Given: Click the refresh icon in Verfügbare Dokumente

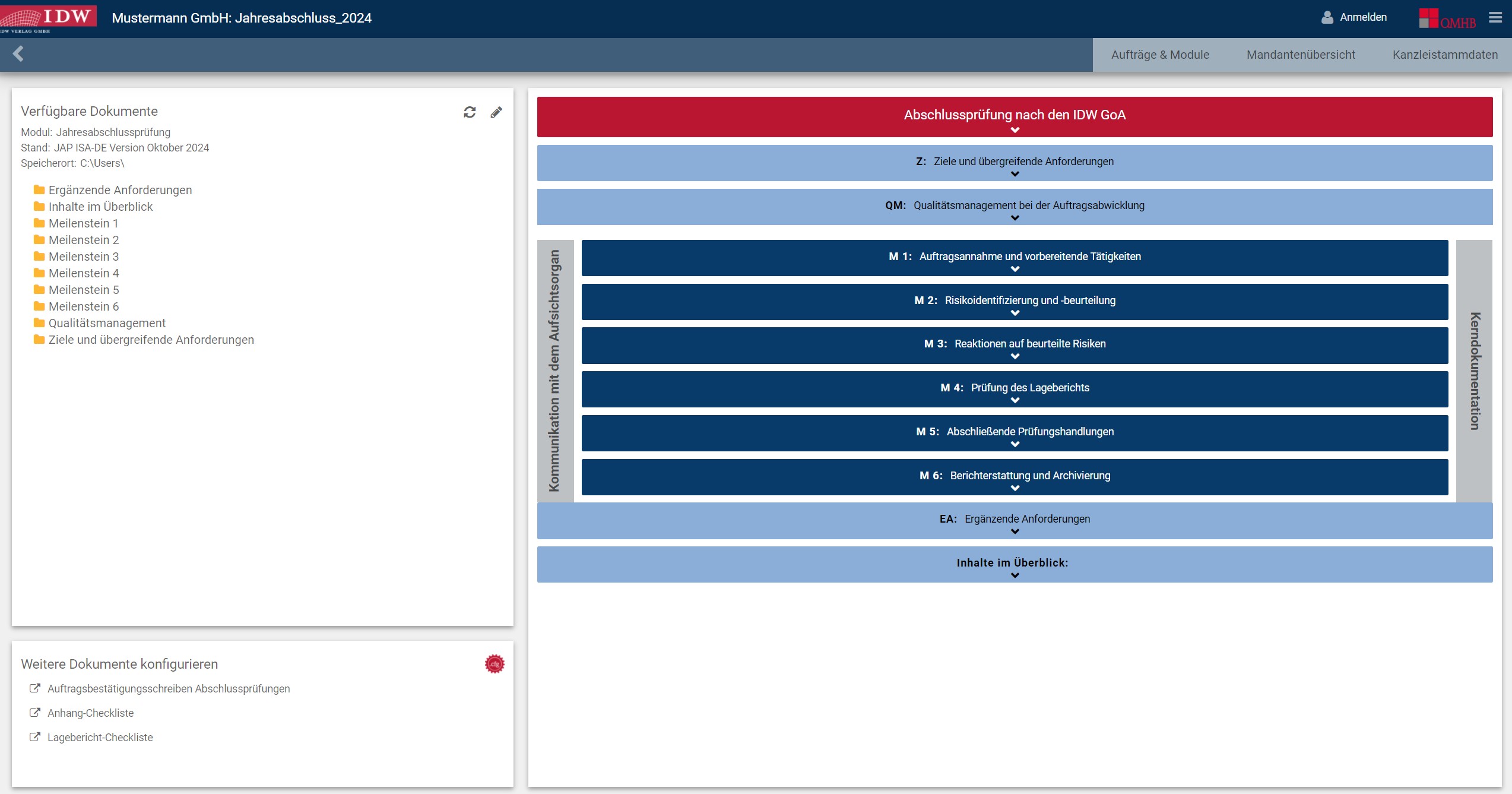Looking at the screenshot, I should (470, 112).
